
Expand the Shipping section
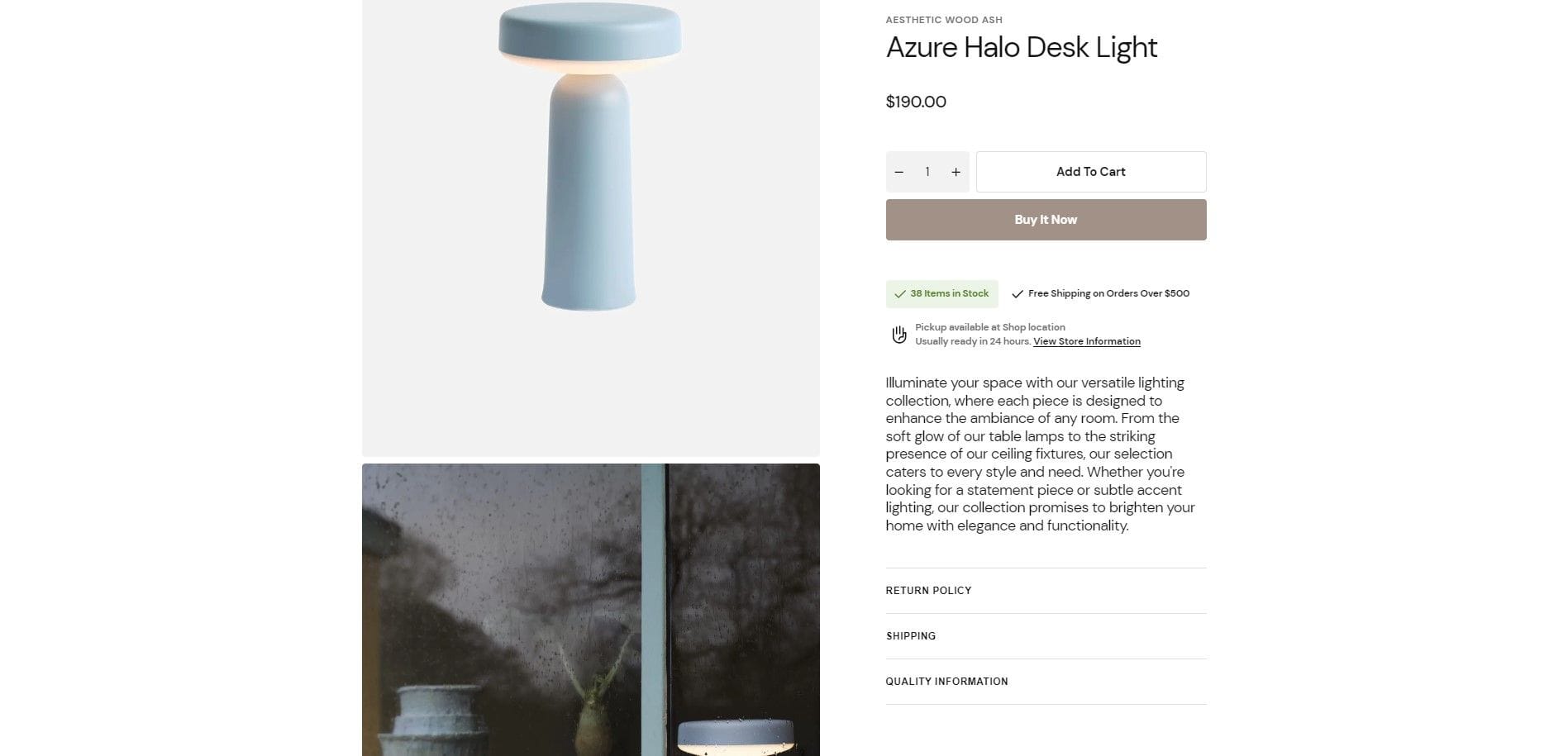(x=1046, y=636)
